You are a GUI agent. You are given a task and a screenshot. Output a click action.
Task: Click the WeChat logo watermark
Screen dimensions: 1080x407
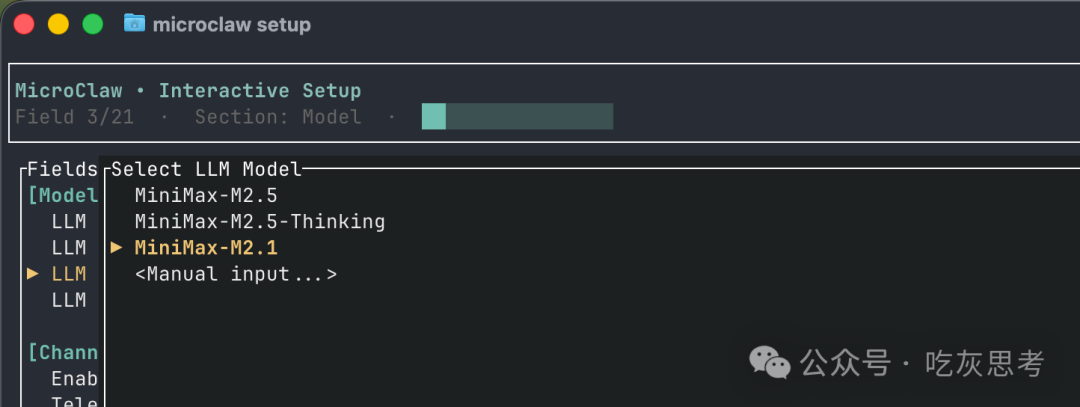(770, 362)
